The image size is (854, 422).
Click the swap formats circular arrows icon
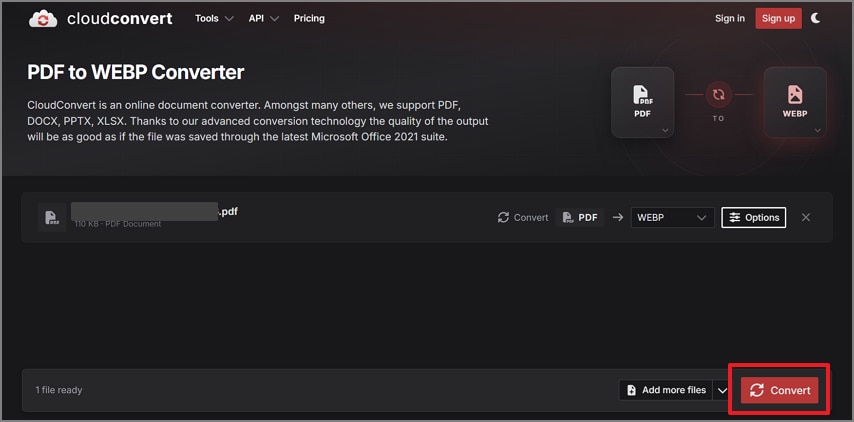click(718, 95)
